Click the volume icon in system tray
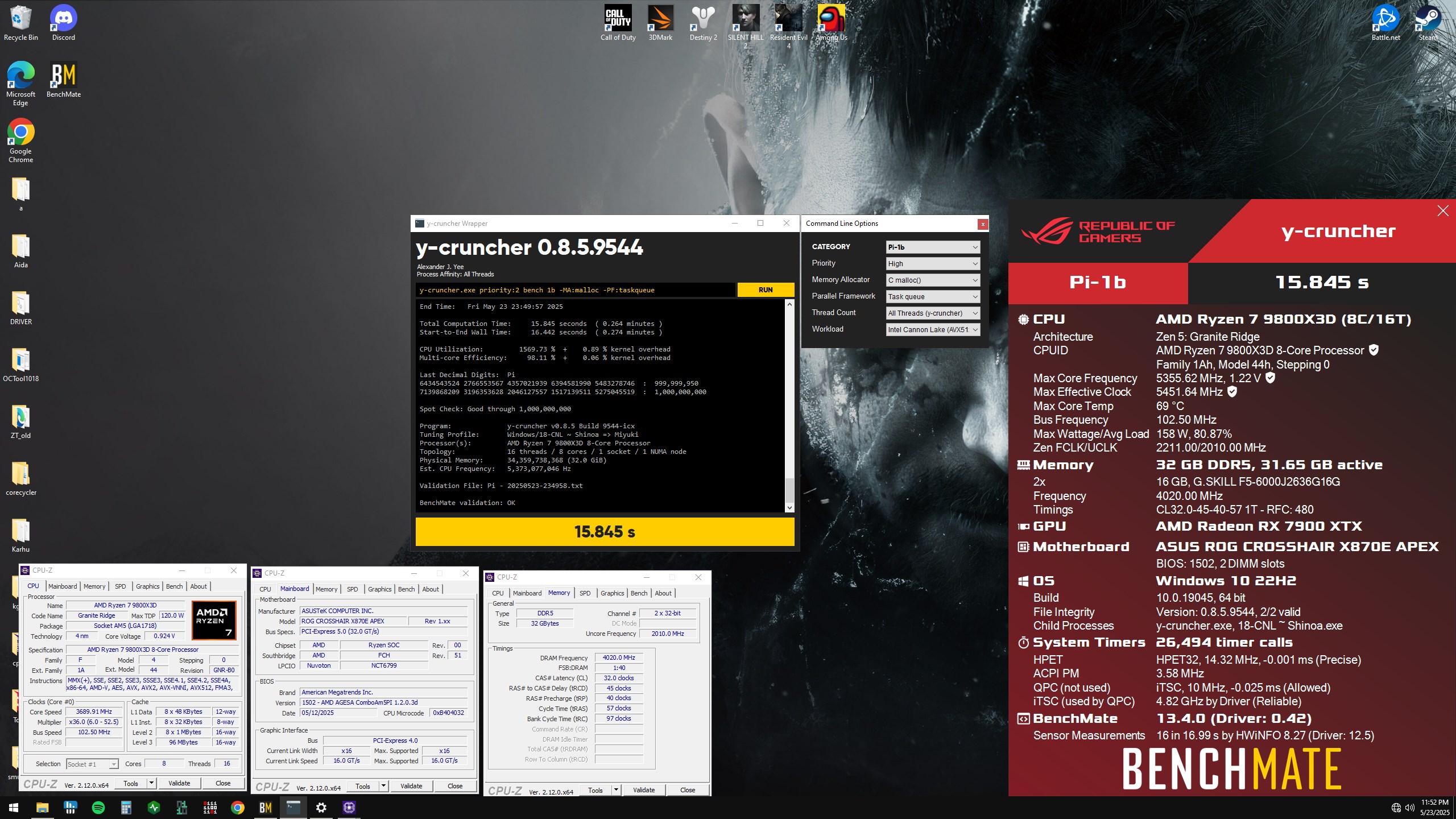 (1410, 808)
